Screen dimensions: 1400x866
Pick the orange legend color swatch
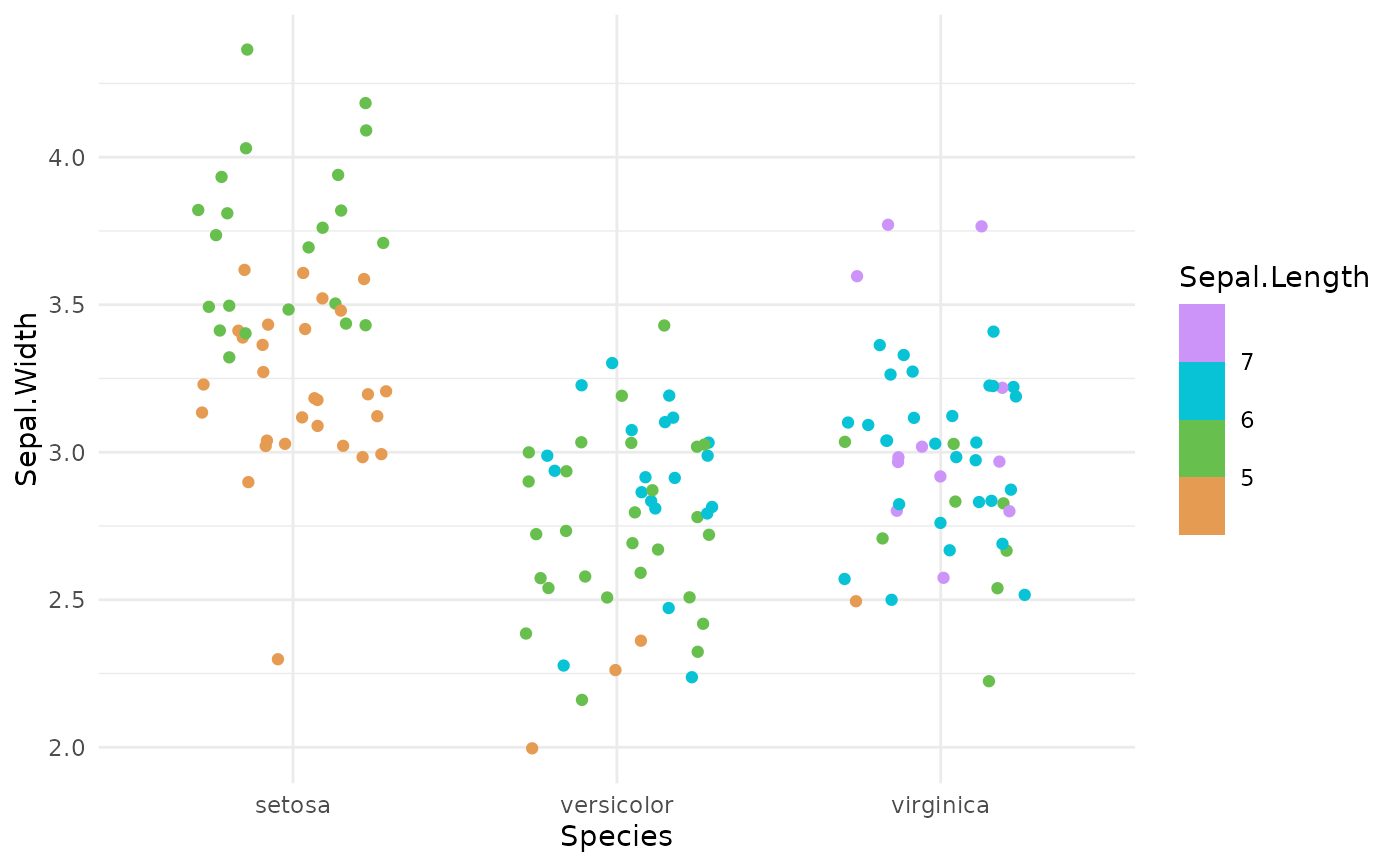1201,506
